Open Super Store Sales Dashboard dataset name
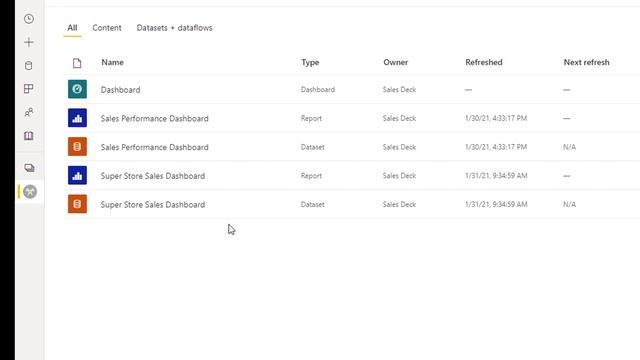Screen dimensions: 640x360 coord(153,204)
